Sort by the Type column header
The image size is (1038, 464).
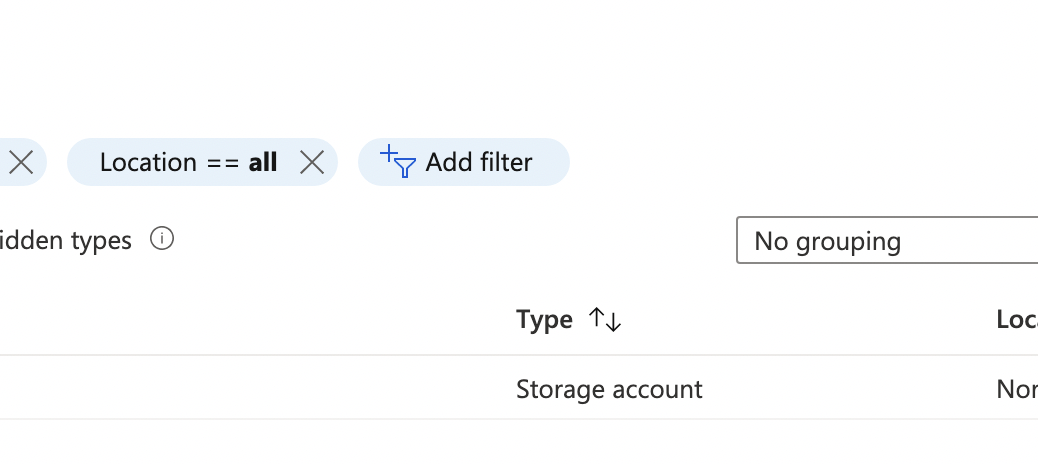coord(544,320)
